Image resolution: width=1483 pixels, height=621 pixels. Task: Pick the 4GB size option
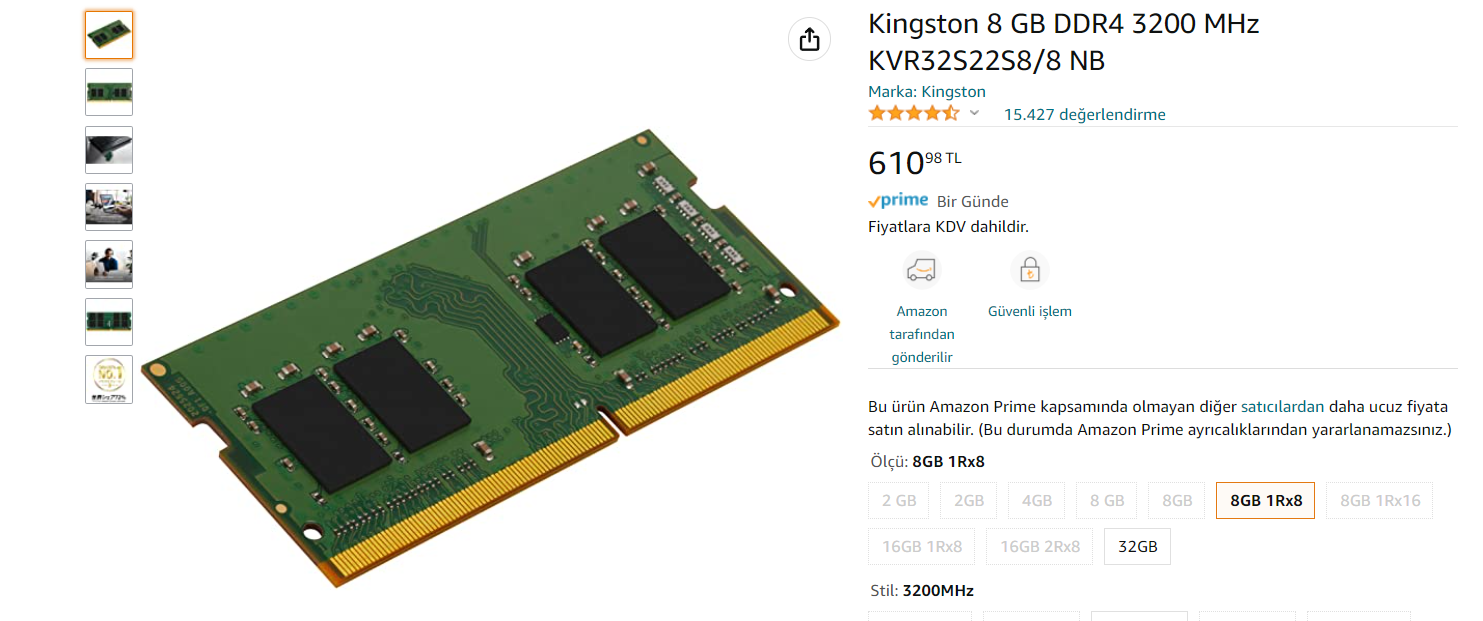pyautogui.click(x=1036, y=501)
